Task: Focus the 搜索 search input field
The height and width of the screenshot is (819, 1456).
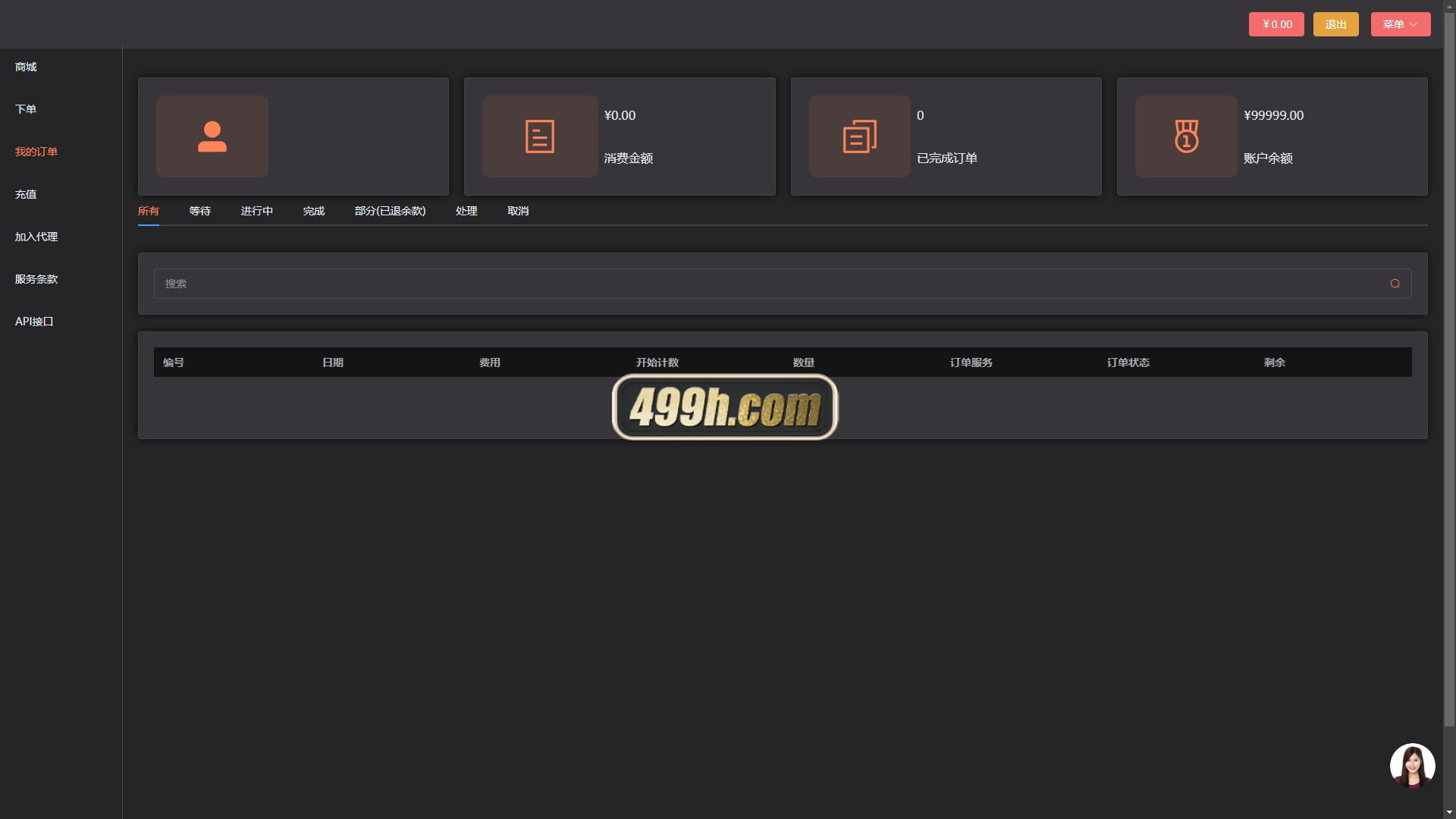Action: 783,284
